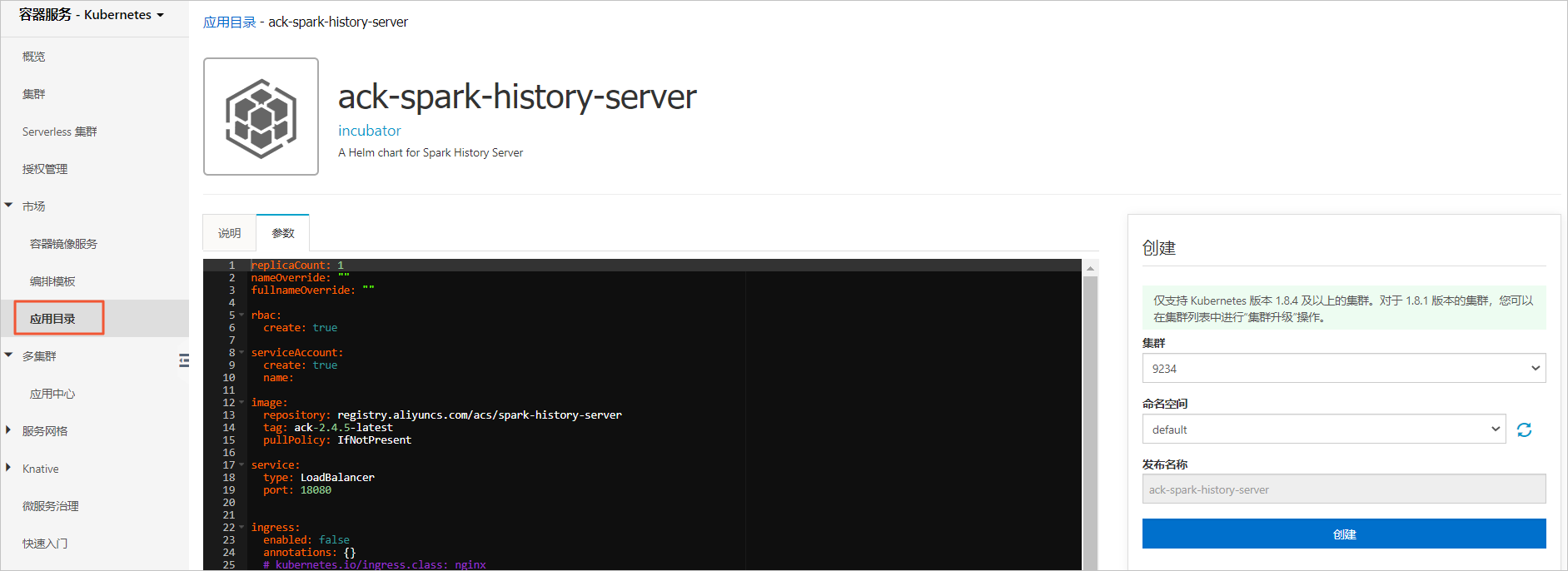Image resolution: width=1568 pixels, height=571 pixels.
Task: Switch to the 说明 tab
Action: click(230, 233)
